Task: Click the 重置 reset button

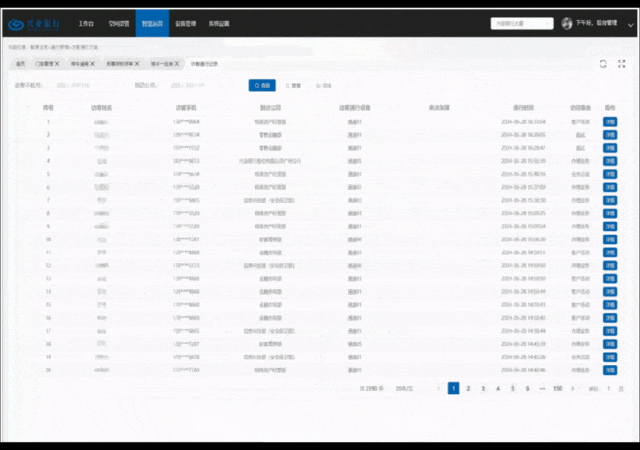Action: coord(294,86)
